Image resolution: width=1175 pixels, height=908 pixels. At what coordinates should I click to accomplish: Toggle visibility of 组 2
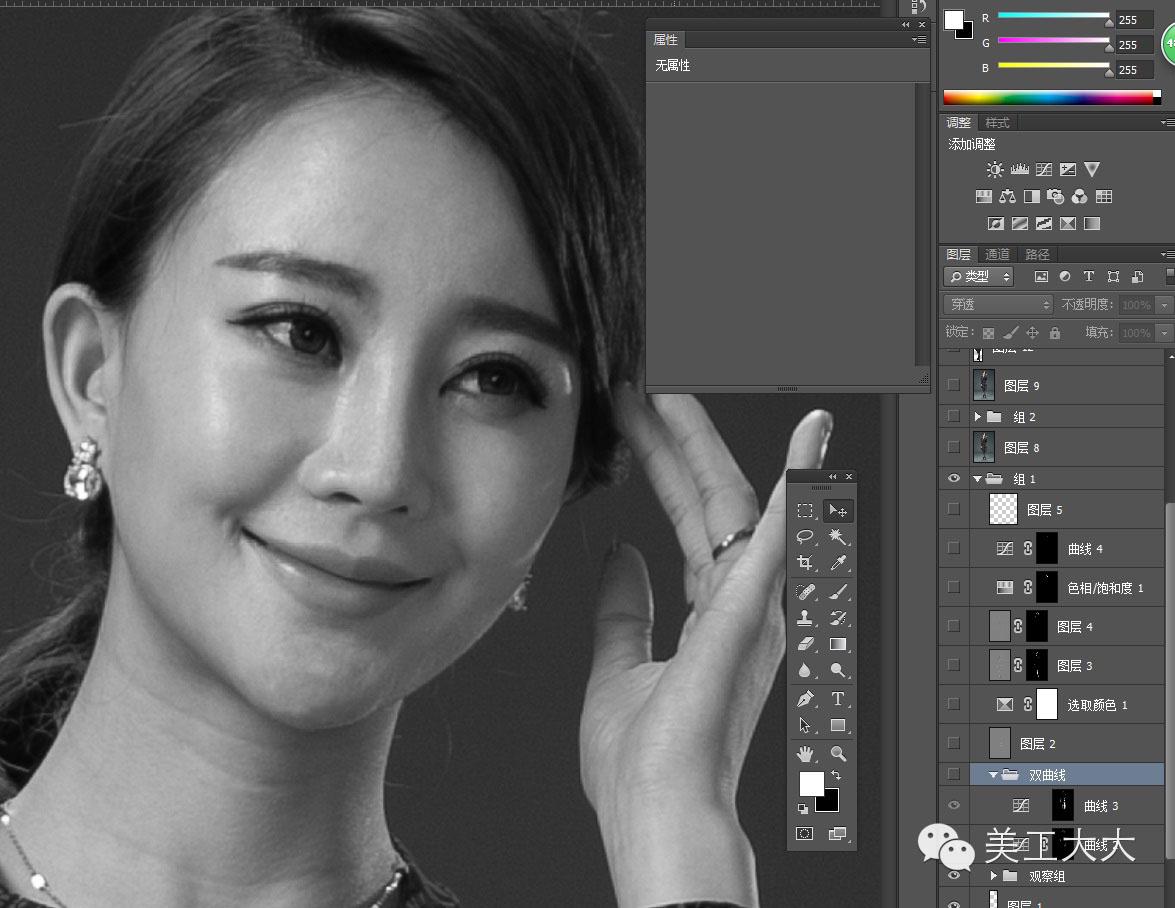pyautogui.click(x=953, y=416)
